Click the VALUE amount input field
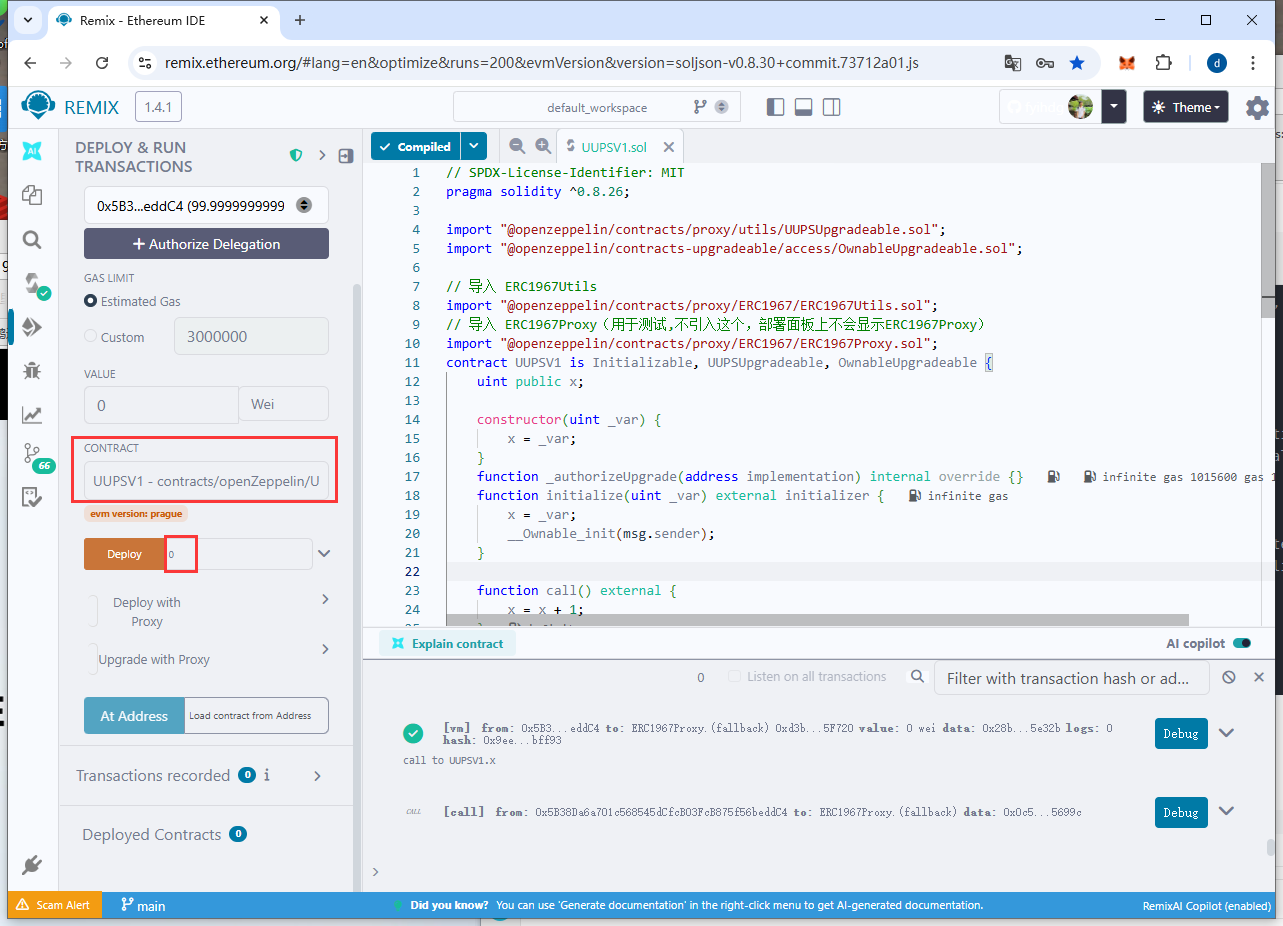Image resolution: width=1283 pixels, height=926 pixels. click(161, 404)
